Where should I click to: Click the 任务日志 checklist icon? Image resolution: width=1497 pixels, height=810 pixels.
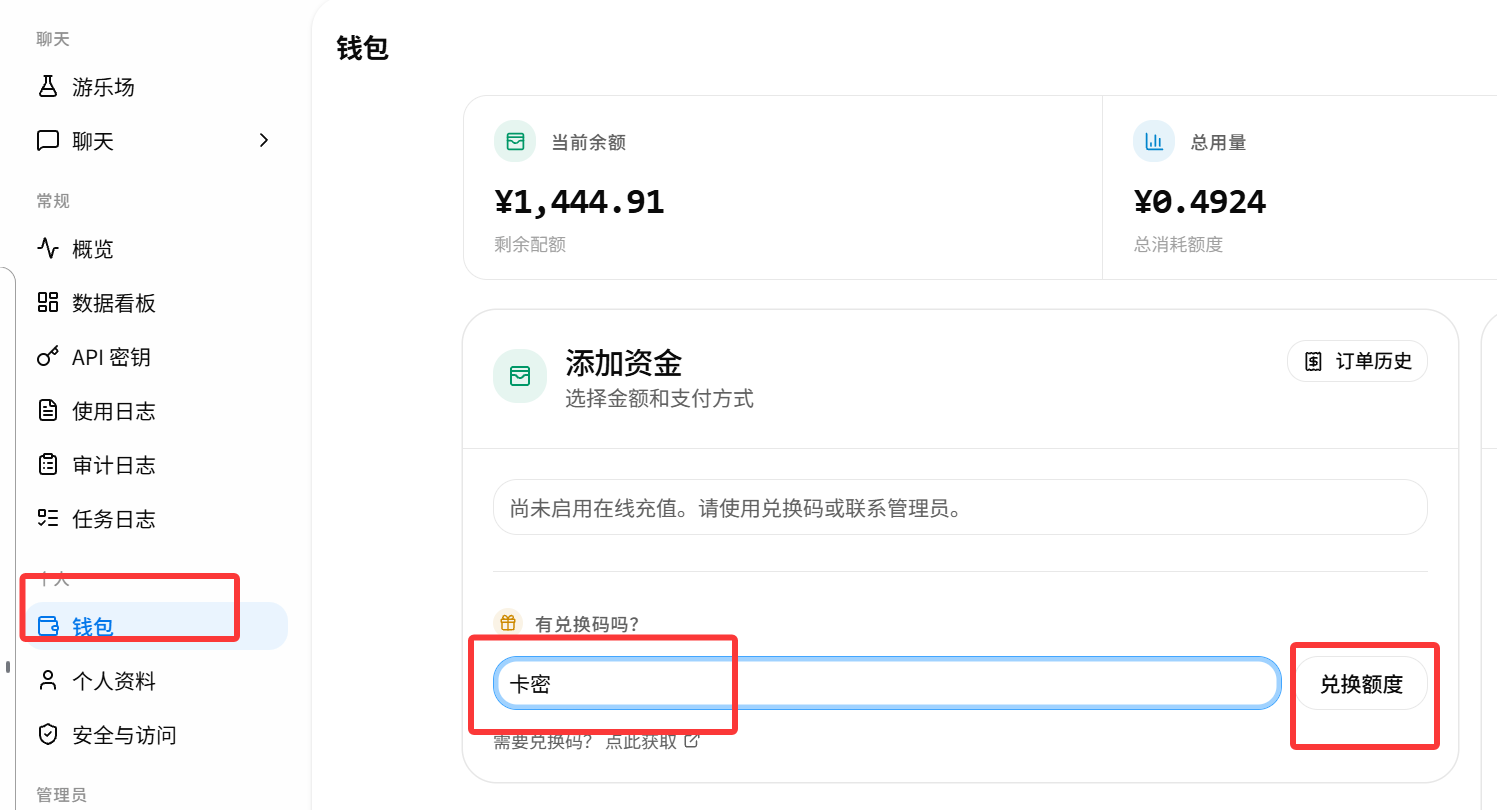pos(48,519)
